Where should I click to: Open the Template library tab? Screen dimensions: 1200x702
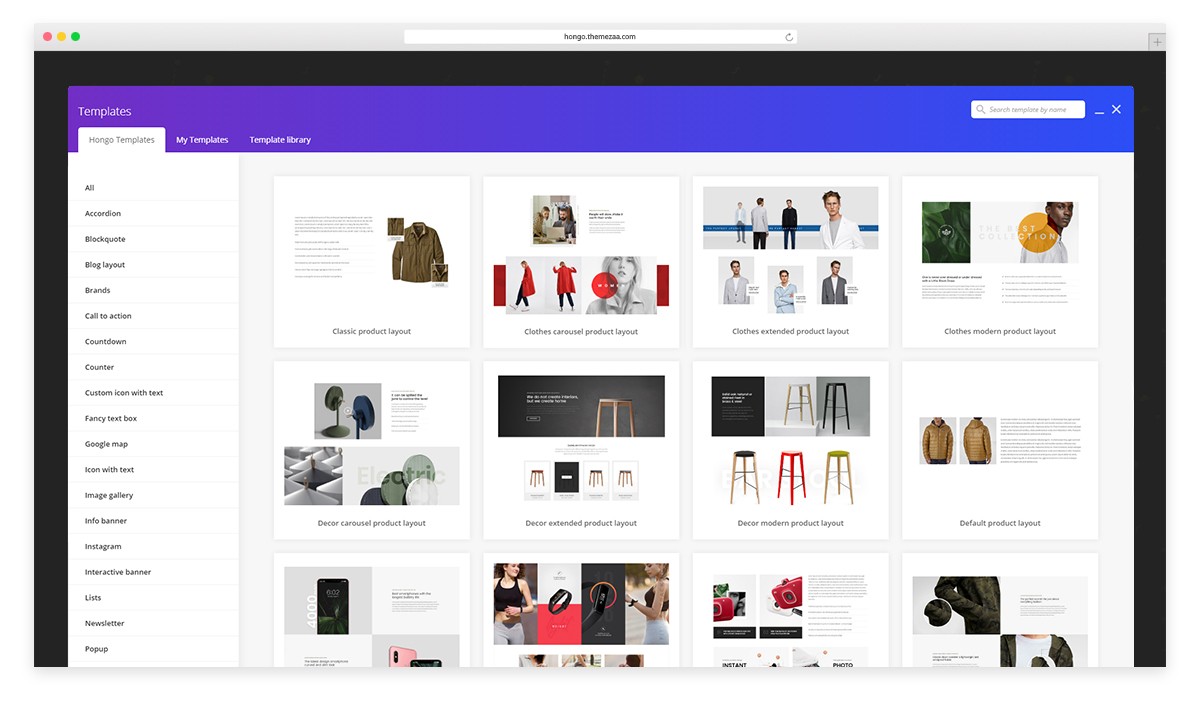280,140
